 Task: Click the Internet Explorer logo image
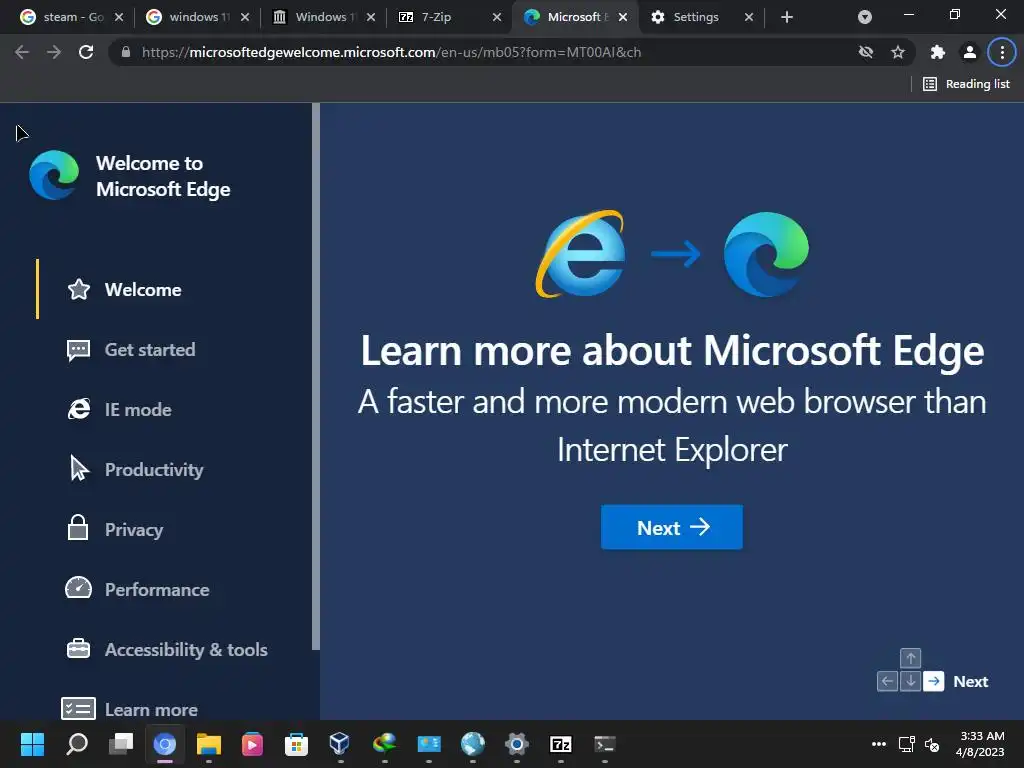tap(581, 253)
